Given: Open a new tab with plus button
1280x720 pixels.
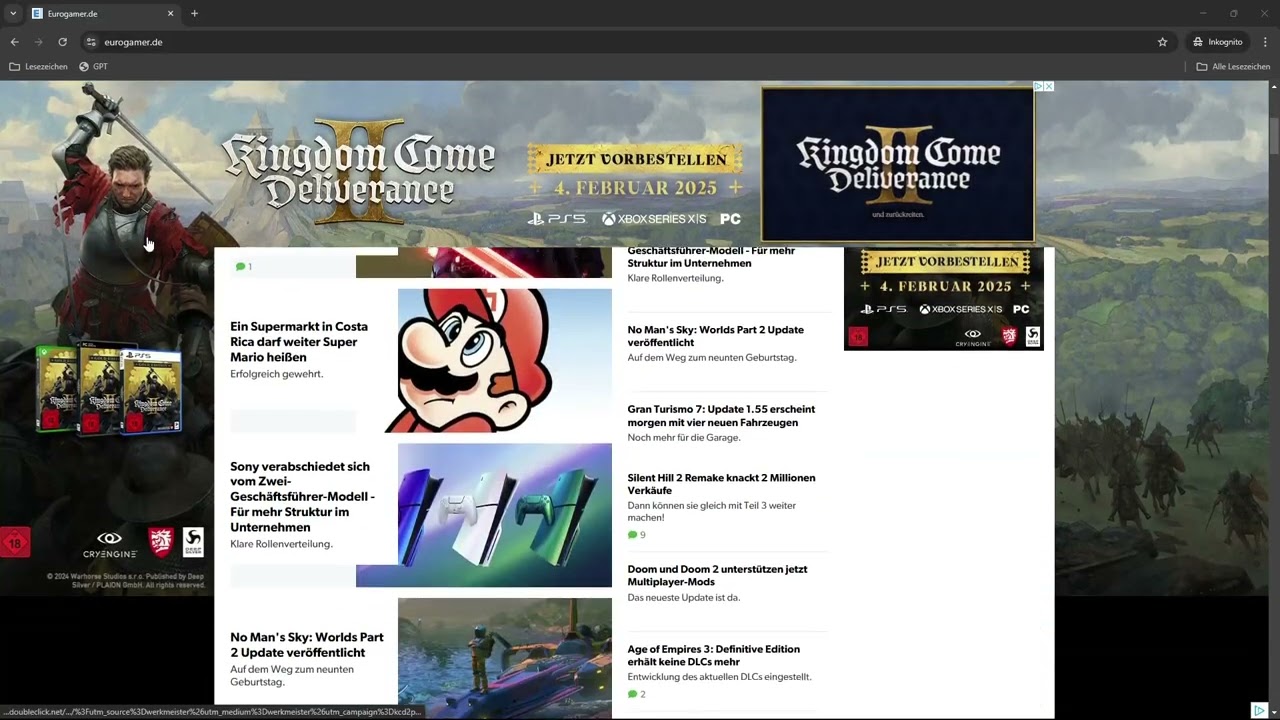Looking at the screenshot, I should pos(194,13).
